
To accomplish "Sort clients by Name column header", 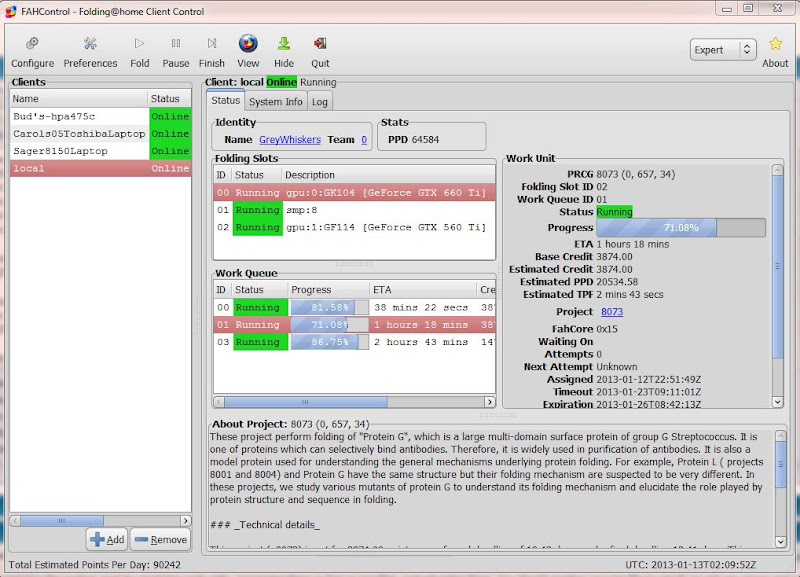I will tap(79, 98).
